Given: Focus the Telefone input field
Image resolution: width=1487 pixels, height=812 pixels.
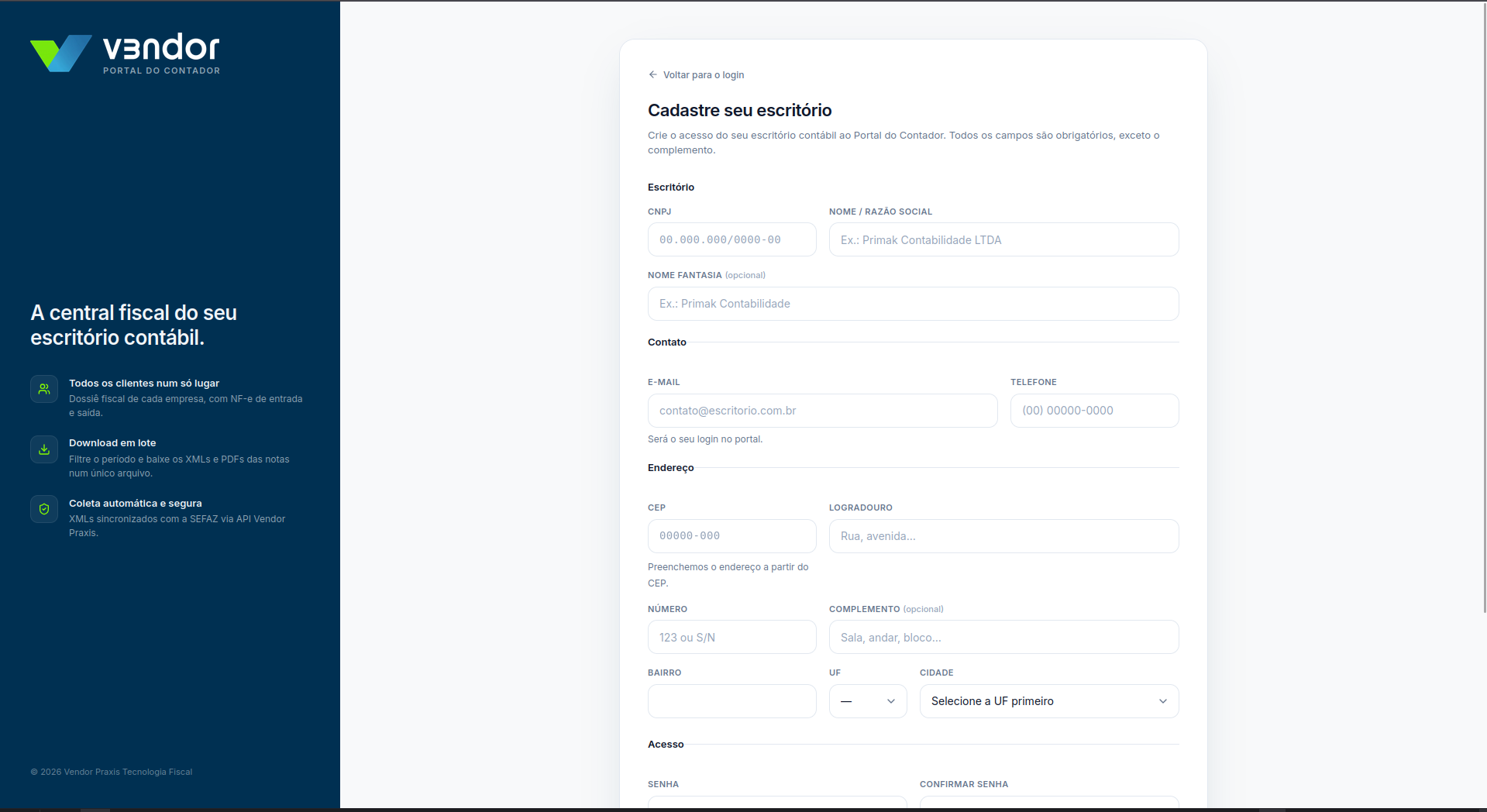Looking at the screenshot, I should [1095, 411].
